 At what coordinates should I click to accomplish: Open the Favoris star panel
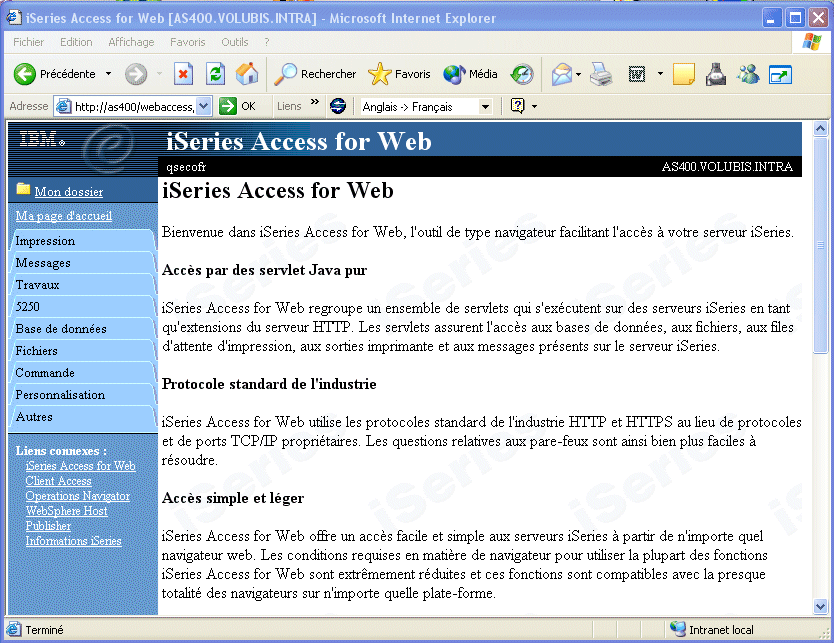[399, 74]
